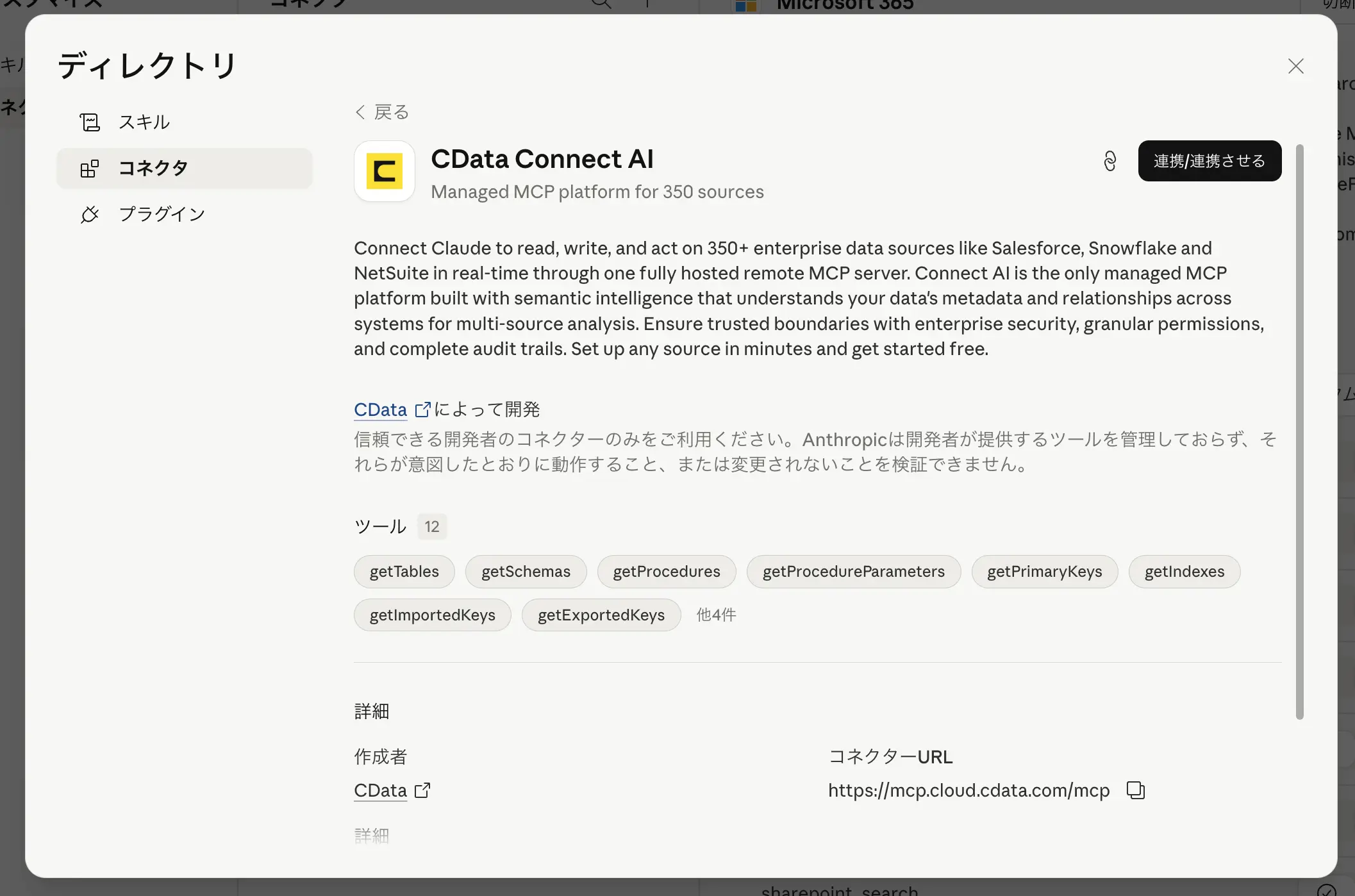Viewport: 1355px width, 896px height.
Task: Click external-link icon under 作成者
Action: 422,790
